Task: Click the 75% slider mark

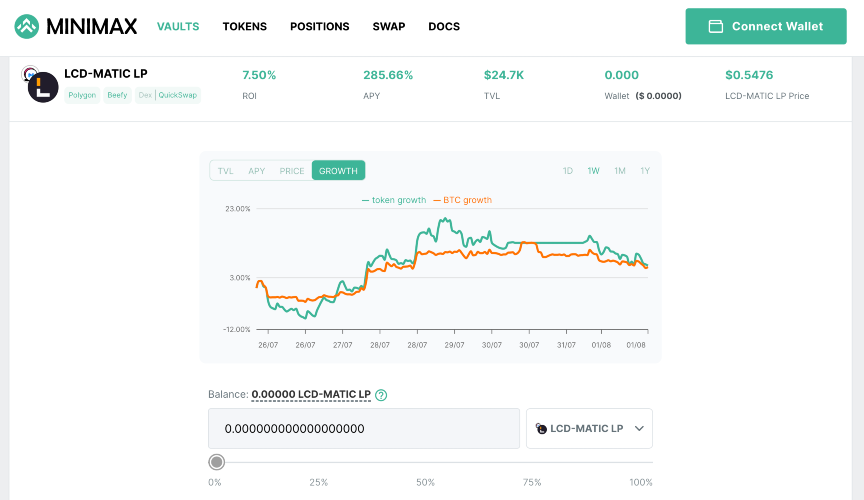Action: tap(532, 482)
